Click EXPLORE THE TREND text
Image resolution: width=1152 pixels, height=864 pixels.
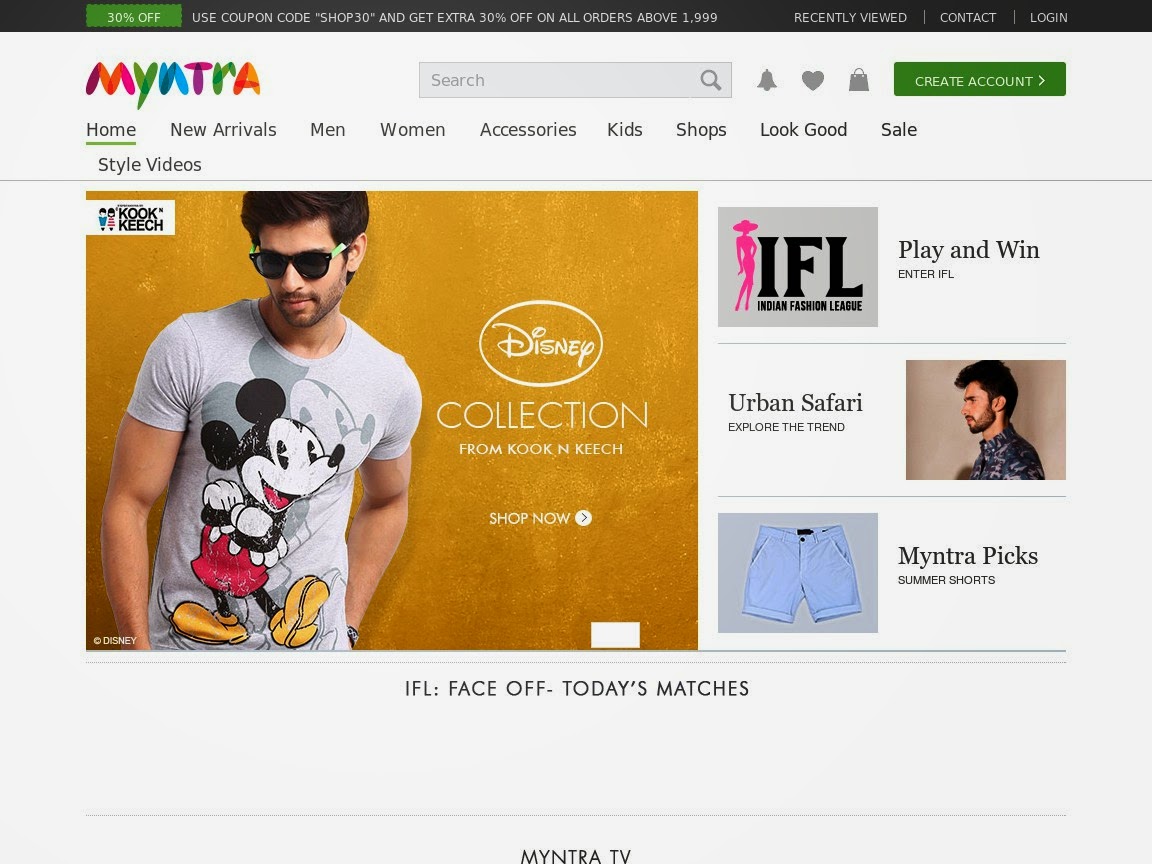[786, 427]
